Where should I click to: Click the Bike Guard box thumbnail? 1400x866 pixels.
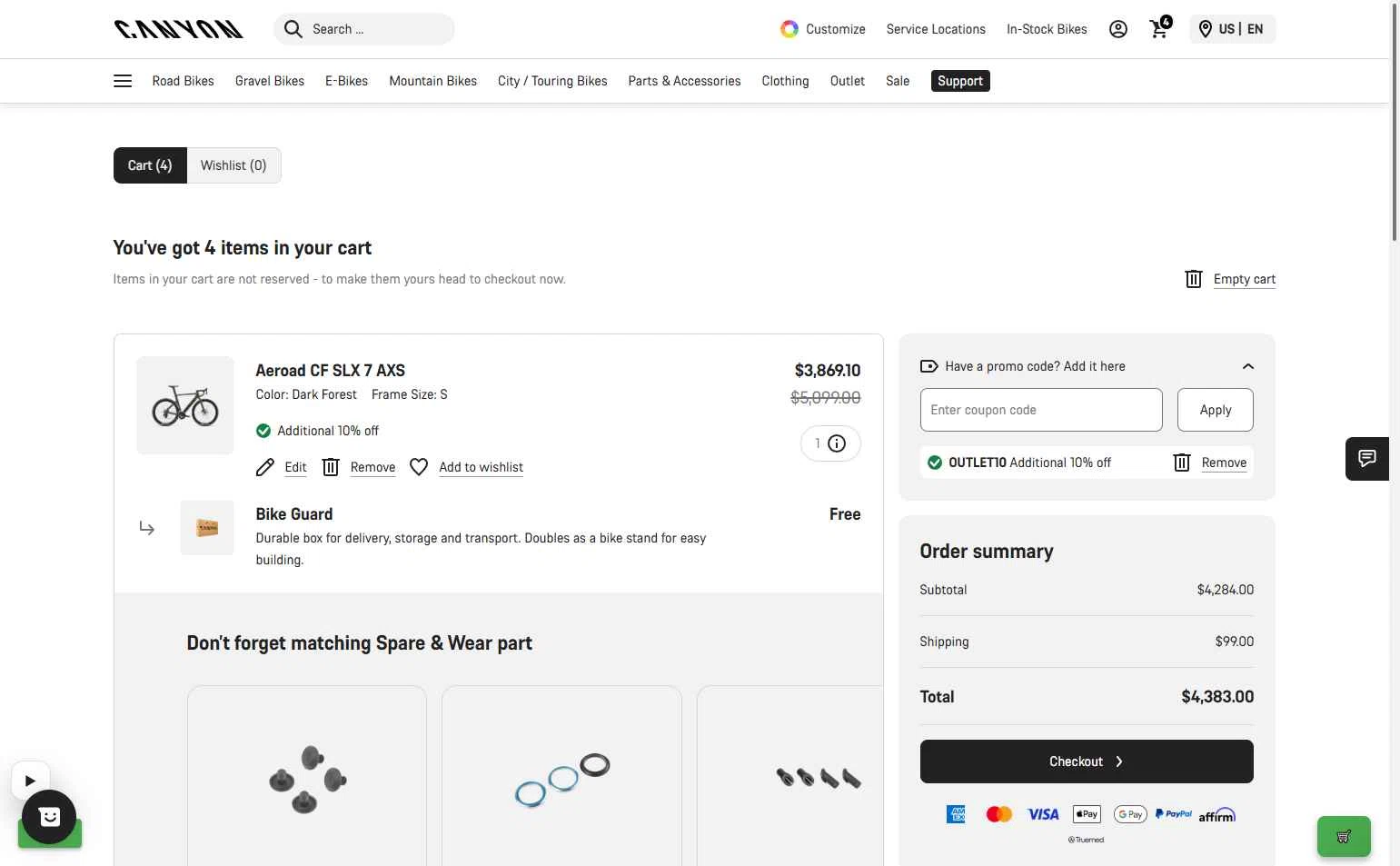[x=207, y=528]
